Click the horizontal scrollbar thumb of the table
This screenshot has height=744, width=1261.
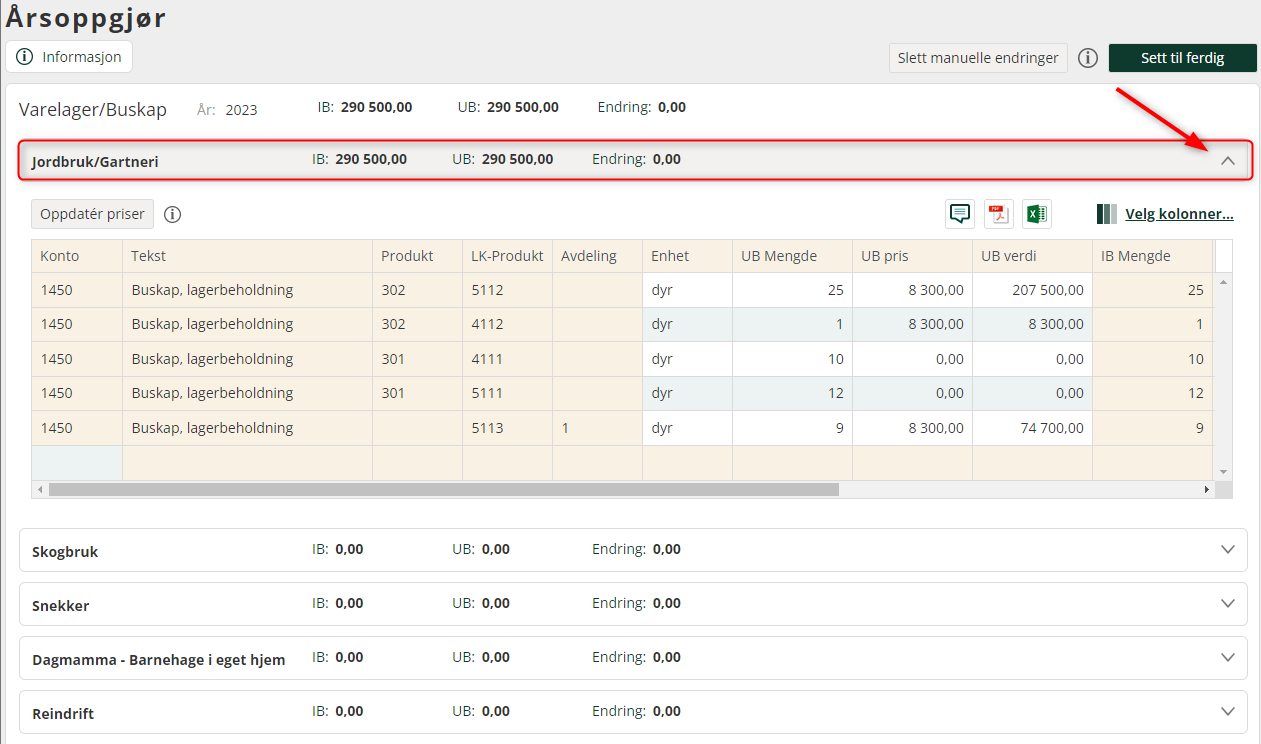point(443,490)
